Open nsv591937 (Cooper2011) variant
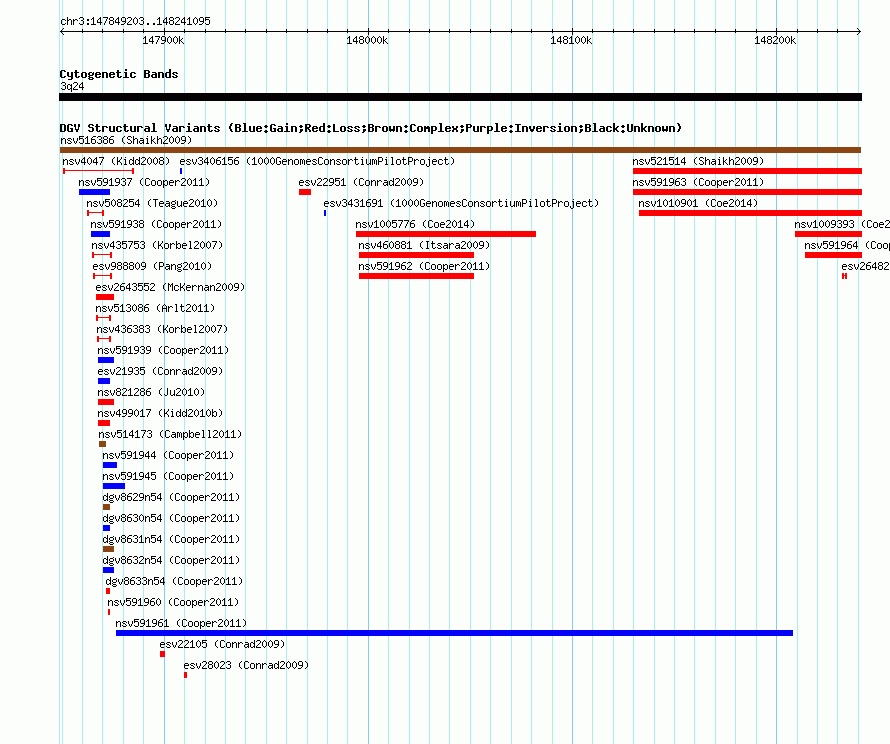890x744 pixels. [144, 182]
